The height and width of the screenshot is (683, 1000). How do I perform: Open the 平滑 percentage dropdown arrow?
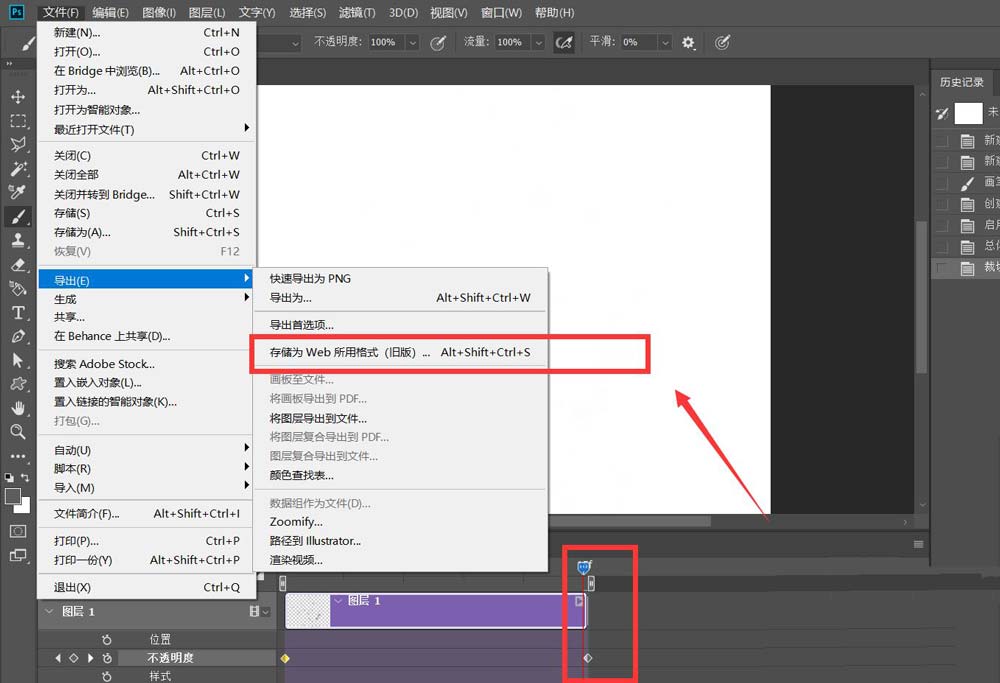click(x=665, y=43)
